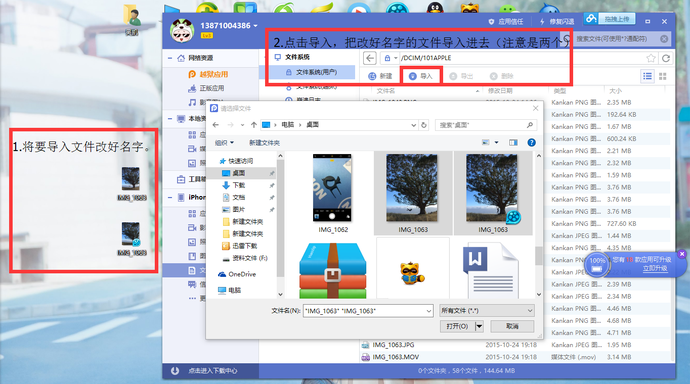Click the favorite star icon in path bar

tap(651, 58)
